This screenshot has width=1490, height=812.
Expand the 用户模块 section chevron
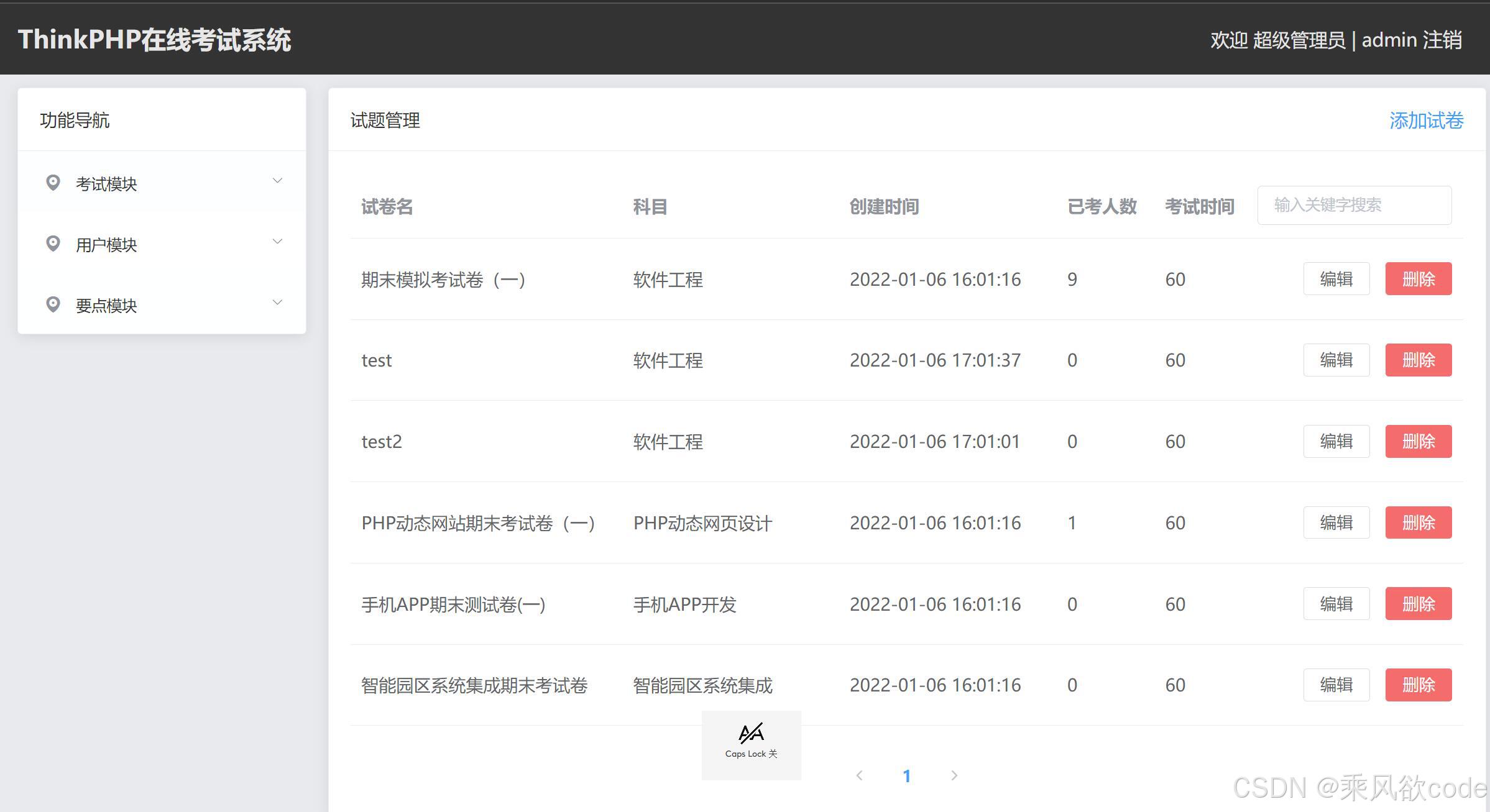coord(277,241)
